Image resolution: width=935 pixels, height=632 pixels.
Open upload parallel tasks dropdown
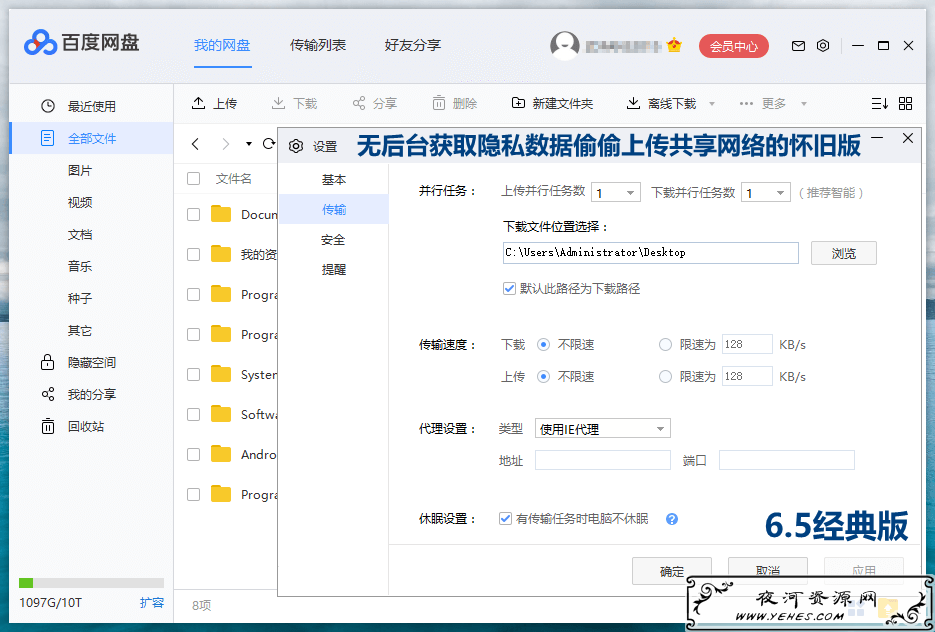[615, 193]
